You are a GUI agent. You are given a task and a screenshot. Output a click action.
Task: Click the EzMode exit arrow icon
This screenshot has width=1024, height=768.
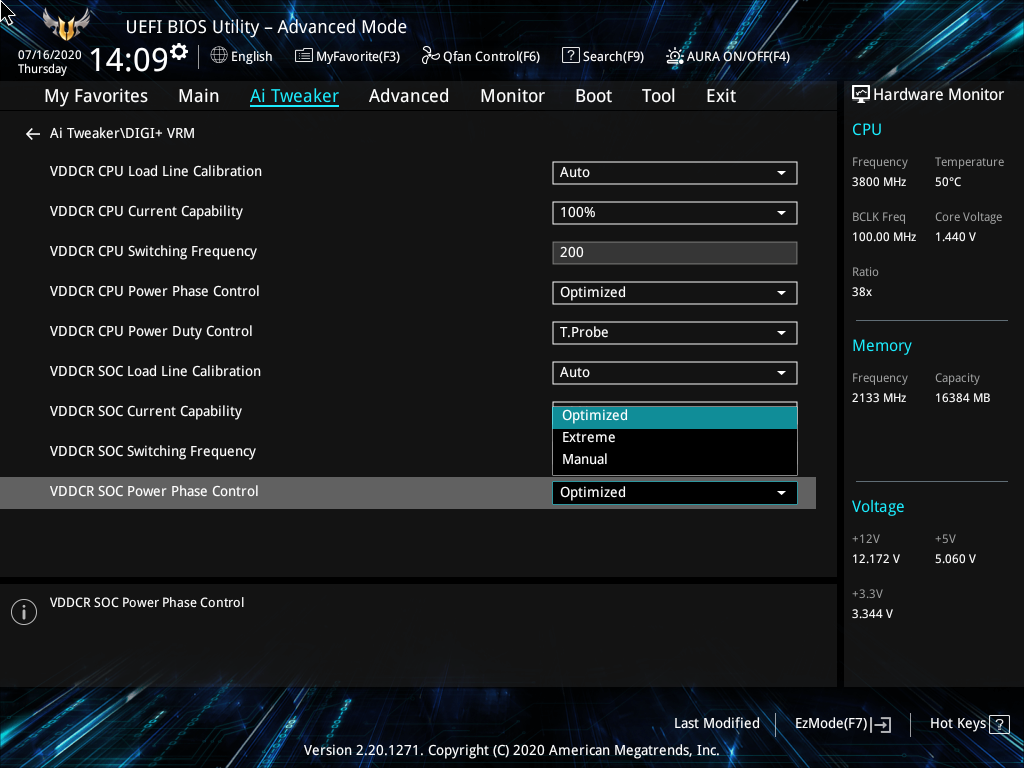(x=881, y=724)
